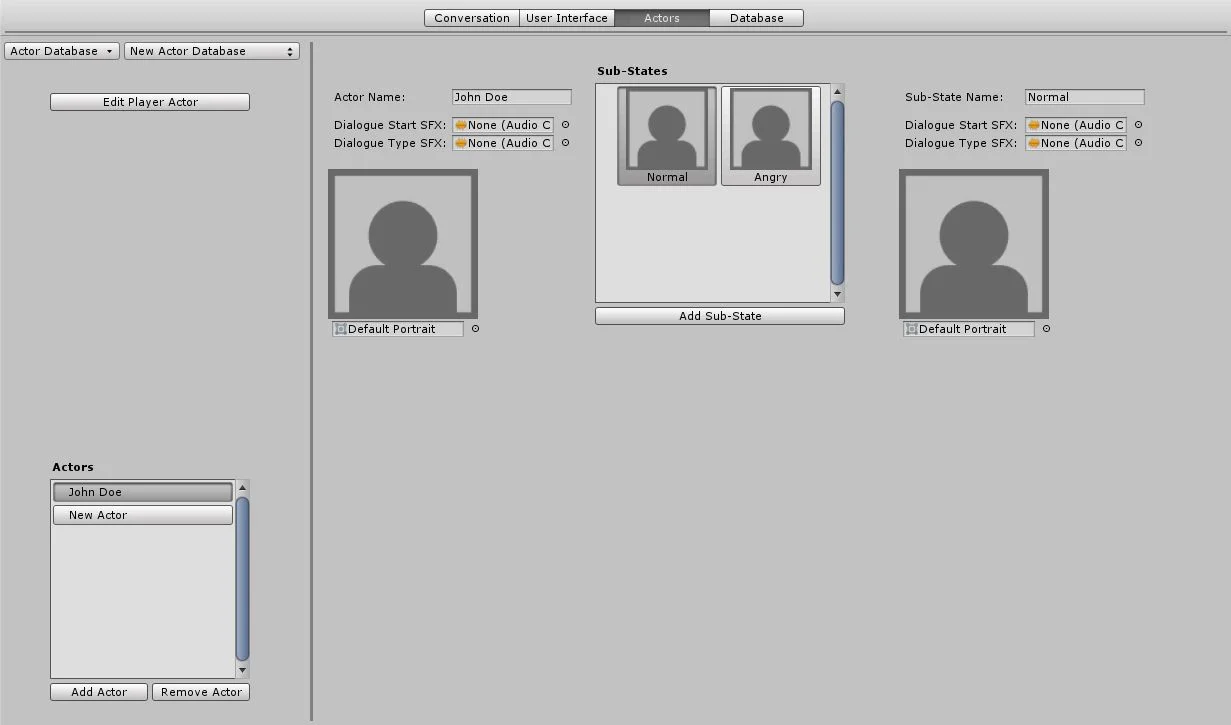Select the Normal sub-state thumbnail

click(x=666, y=135)
